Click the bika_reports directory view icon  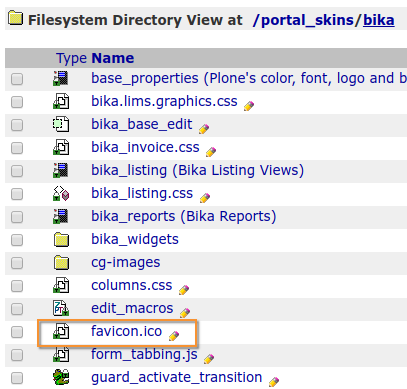[61, 216]
